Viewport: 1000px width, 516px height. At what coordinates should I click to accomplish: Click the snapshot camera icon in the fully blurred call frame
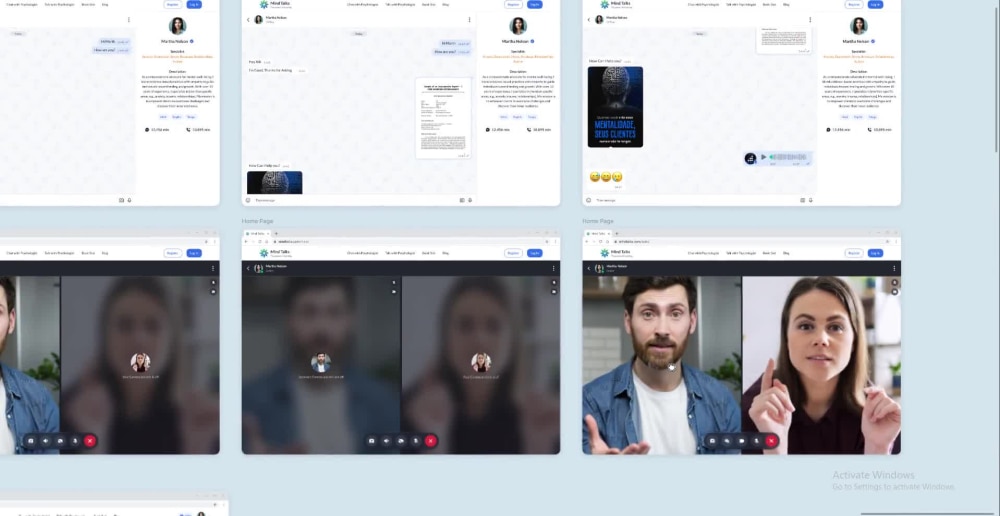pos(372,441)
